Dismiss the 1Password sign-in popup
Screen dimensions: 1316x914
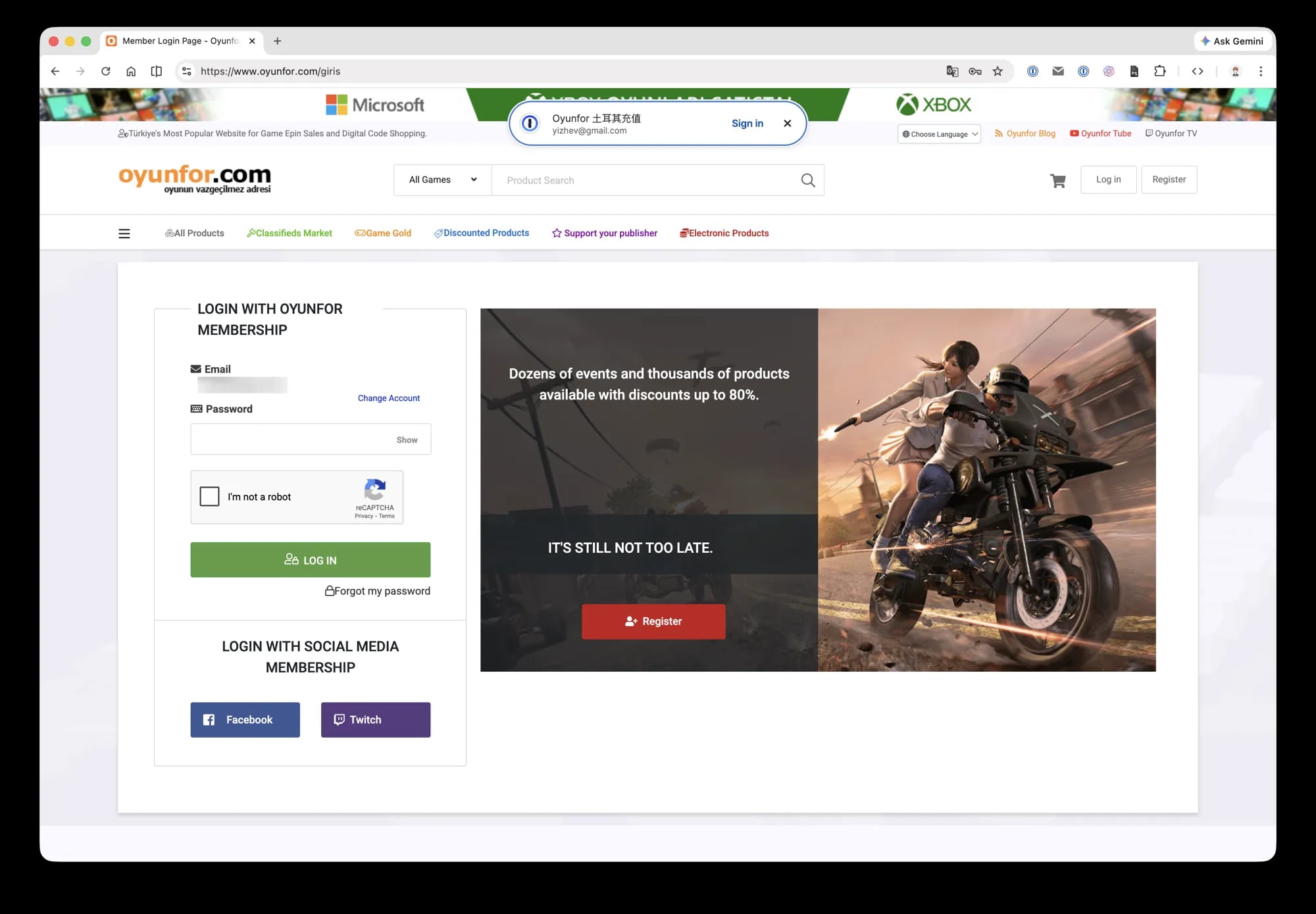pos(787,123)
